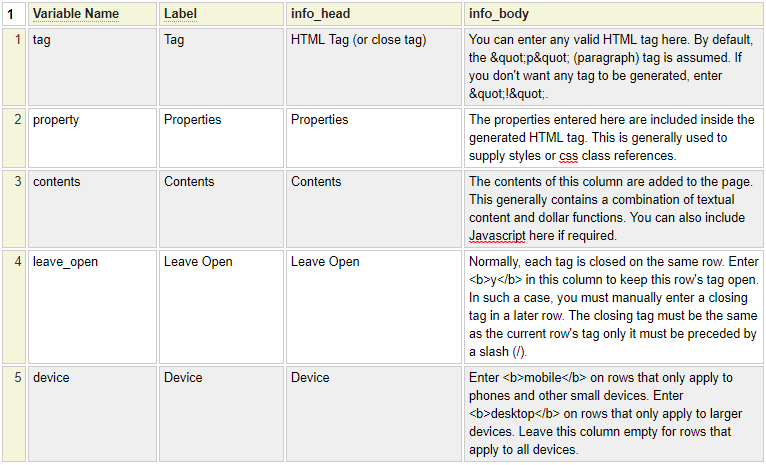
Task: Click the "info_body" column header
Action: click(x=499, y=14)
